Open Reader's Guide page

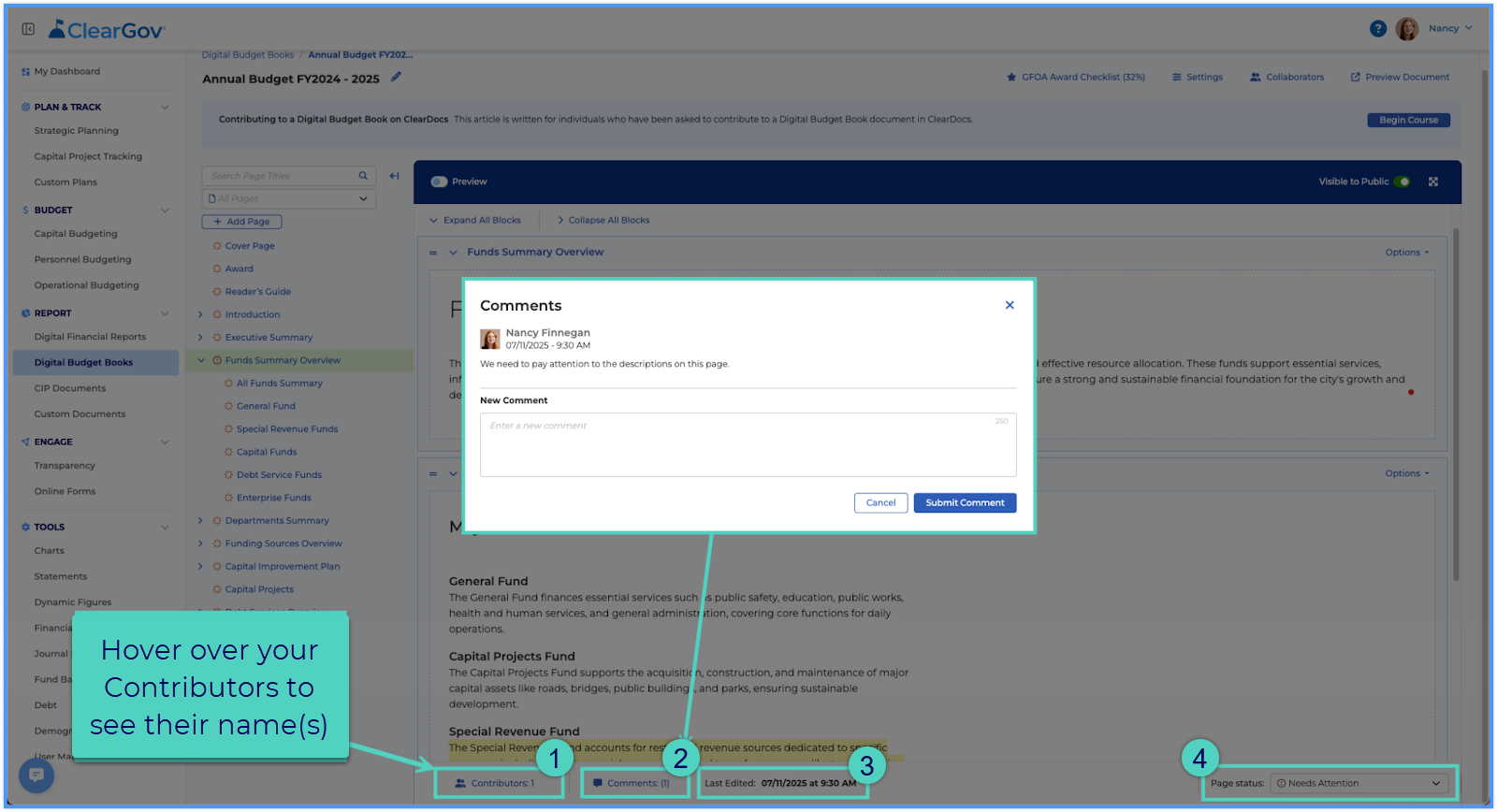257,292
